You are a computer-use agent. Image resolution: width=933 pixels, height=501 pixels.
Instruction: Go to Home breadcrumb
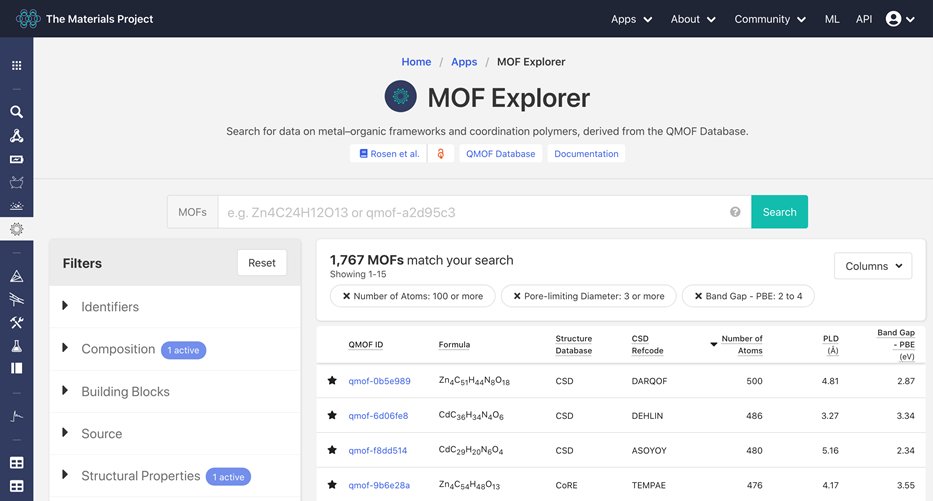click(x=416, y=62)
